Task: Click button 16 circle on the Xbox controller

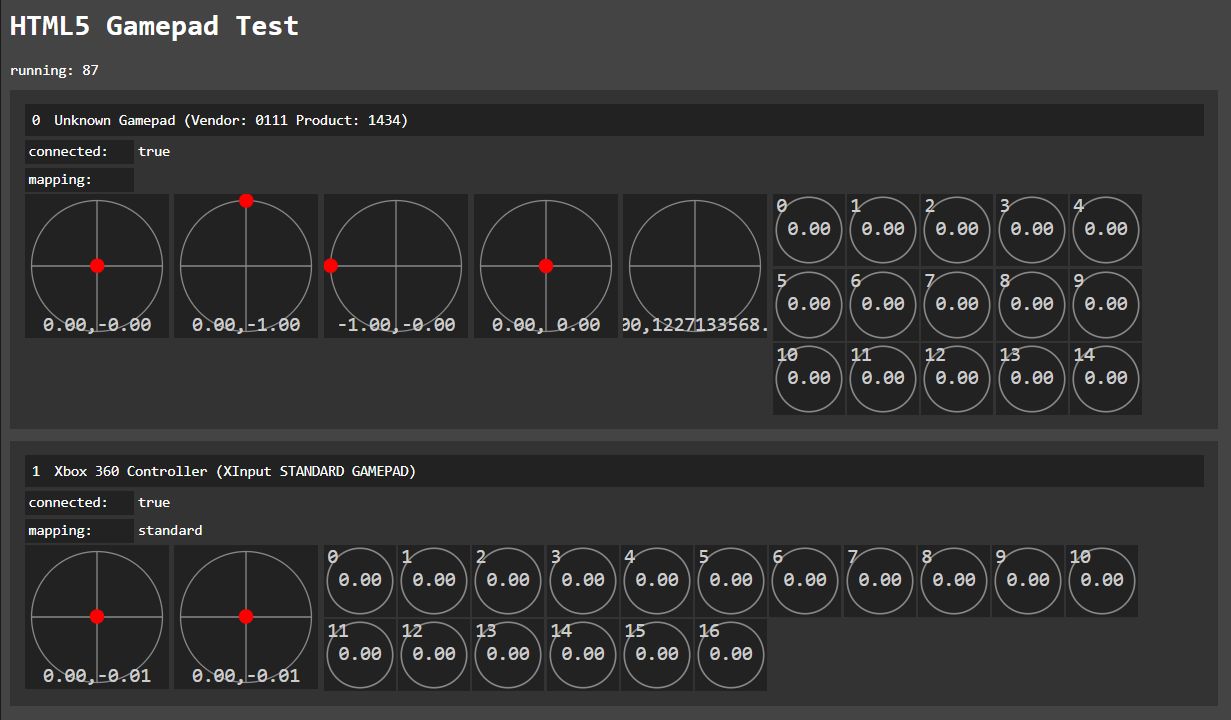Action: (x=731, y=654)
